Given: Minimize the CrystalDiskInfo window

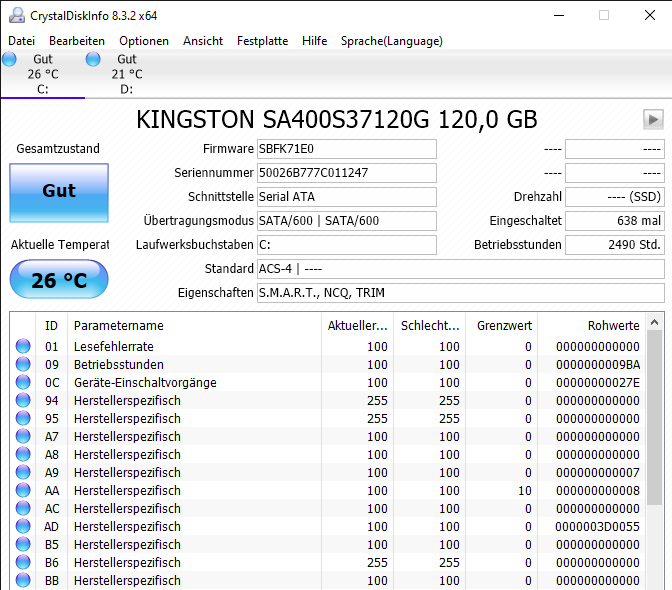Looking at the screenshot, I should (x=559, y=15).
